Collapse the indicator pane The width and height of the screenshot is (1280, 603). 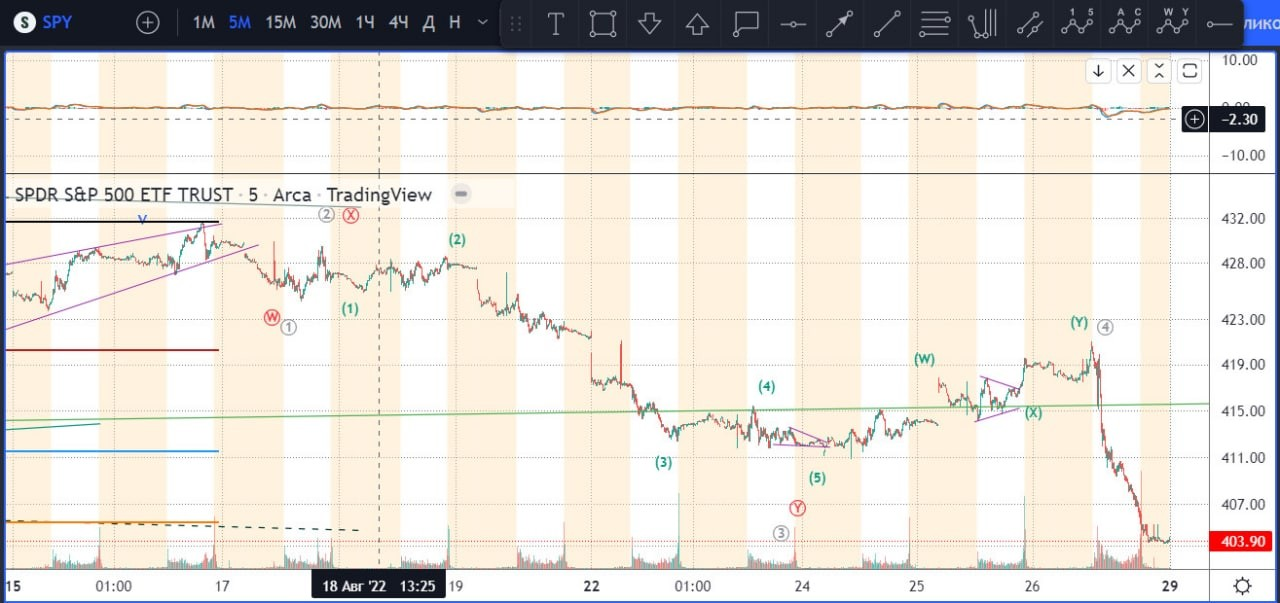1159,70
